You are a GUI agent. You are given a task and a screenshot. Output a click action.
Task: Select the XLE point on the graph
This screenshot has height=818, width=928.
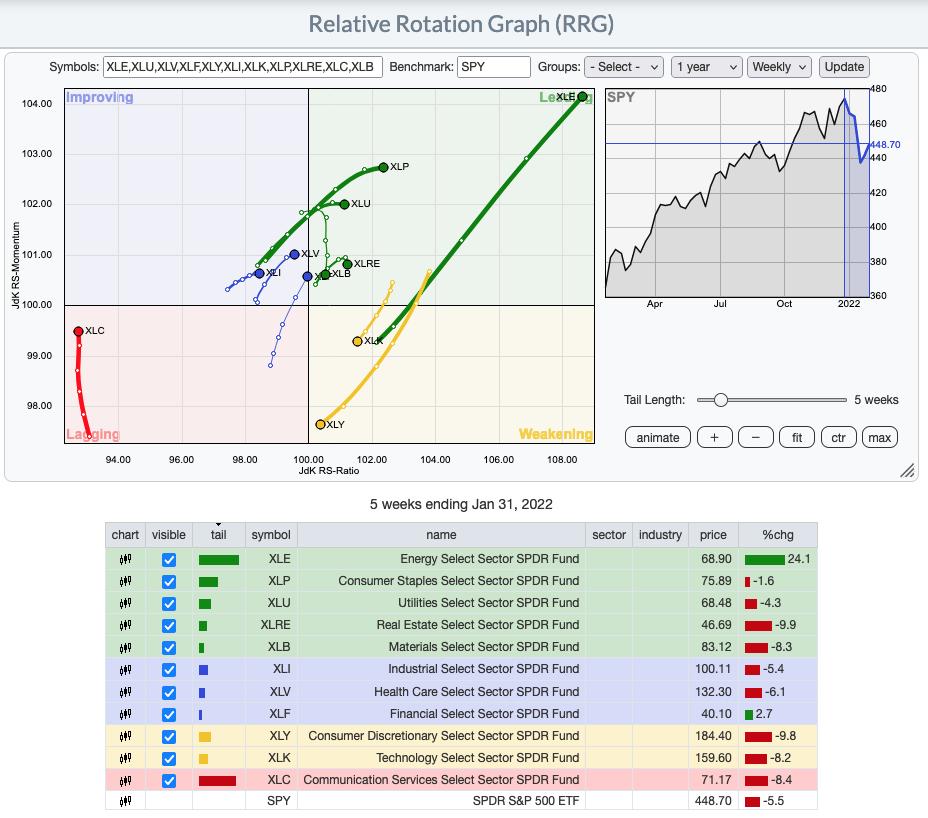coord(582,96)
